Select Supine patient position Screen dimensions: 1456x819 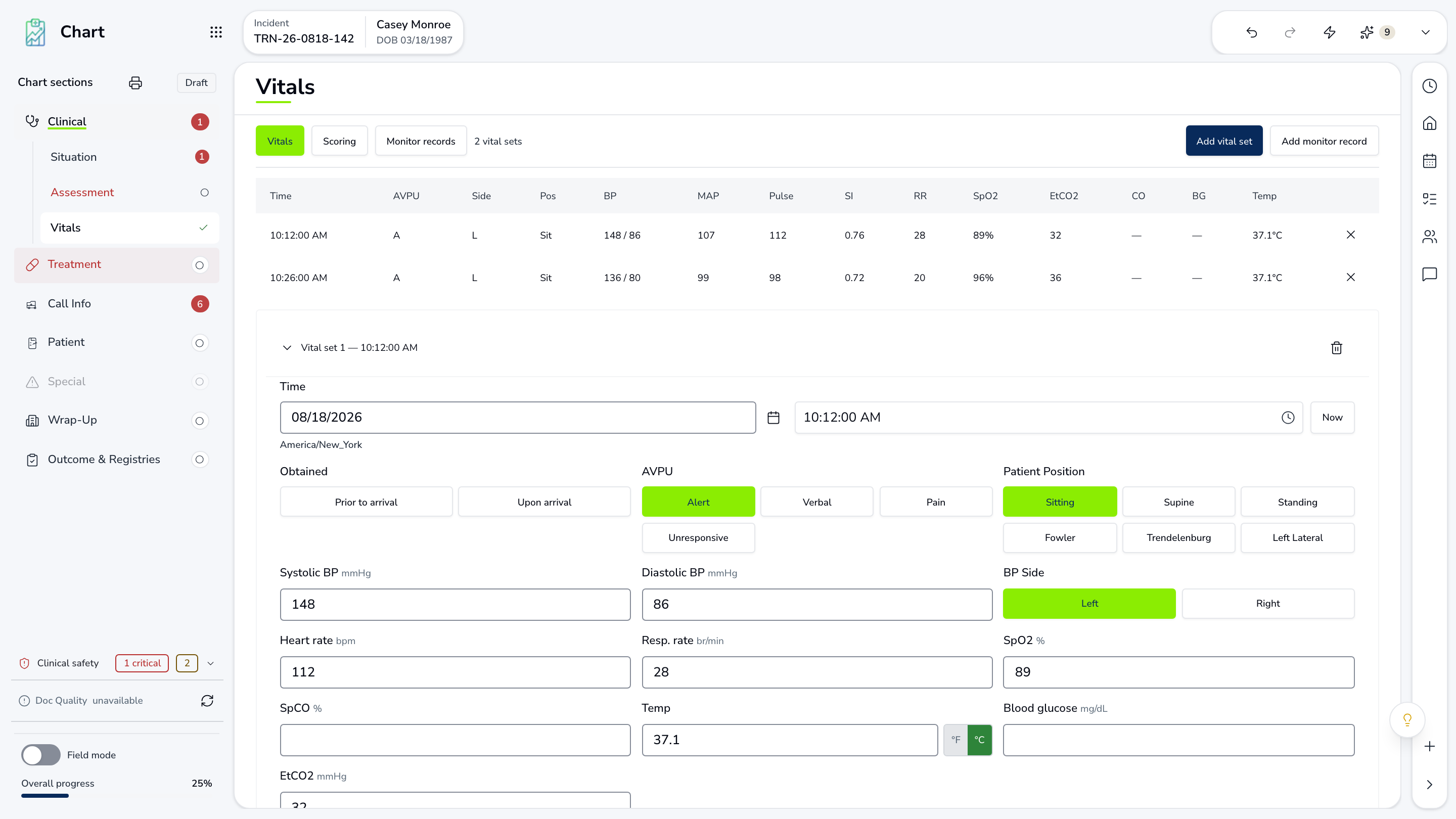[1178, 502]
